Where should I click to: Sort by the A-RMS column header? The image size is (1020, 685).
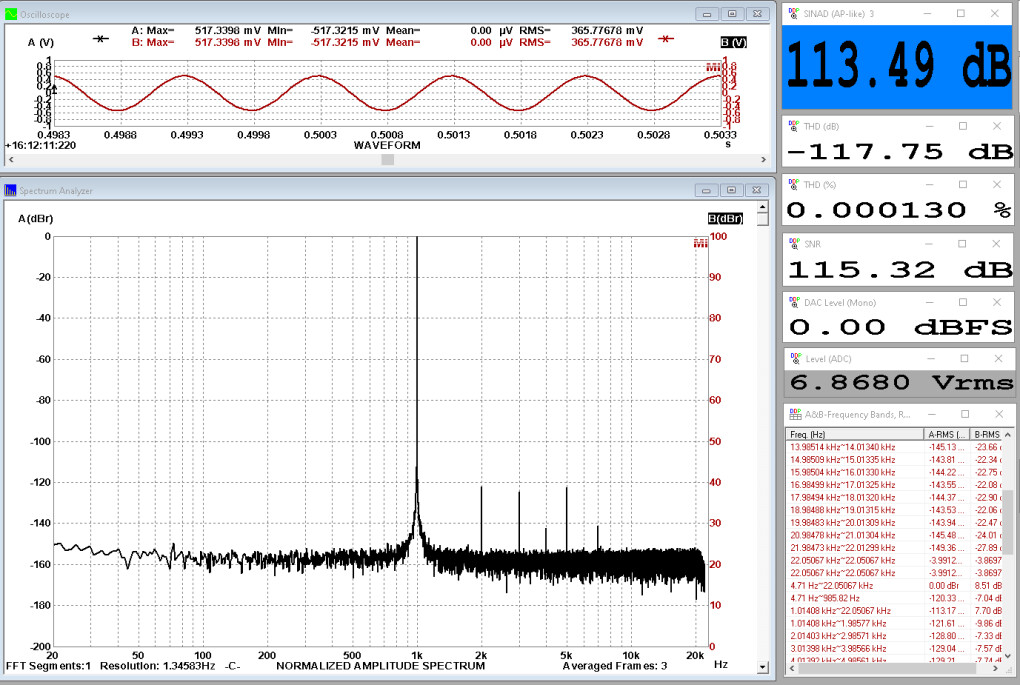[946, 434]
